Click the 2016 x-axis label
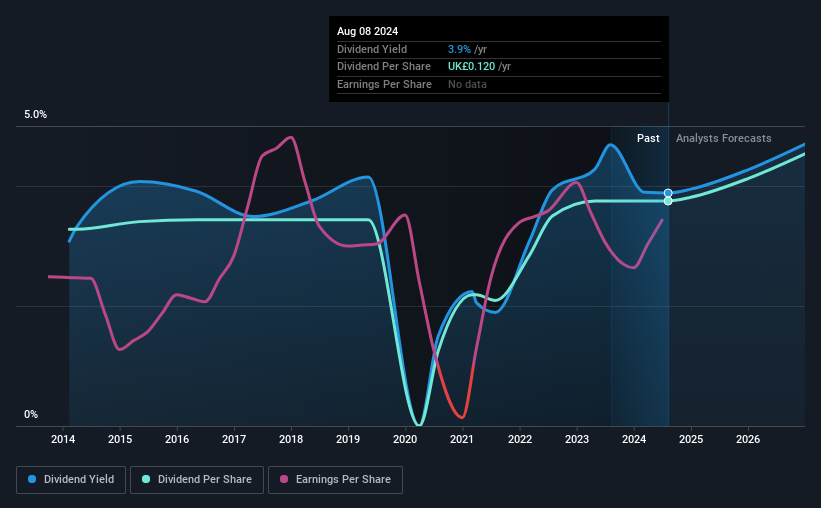Screen dimensions: 821x508 [x=177, y=439]
